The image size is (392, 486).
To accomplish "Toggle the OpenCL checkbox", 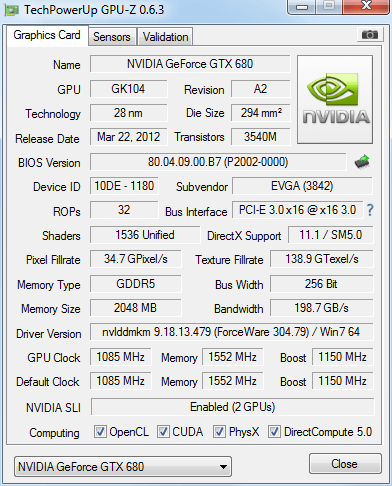I will click(100, 432).
